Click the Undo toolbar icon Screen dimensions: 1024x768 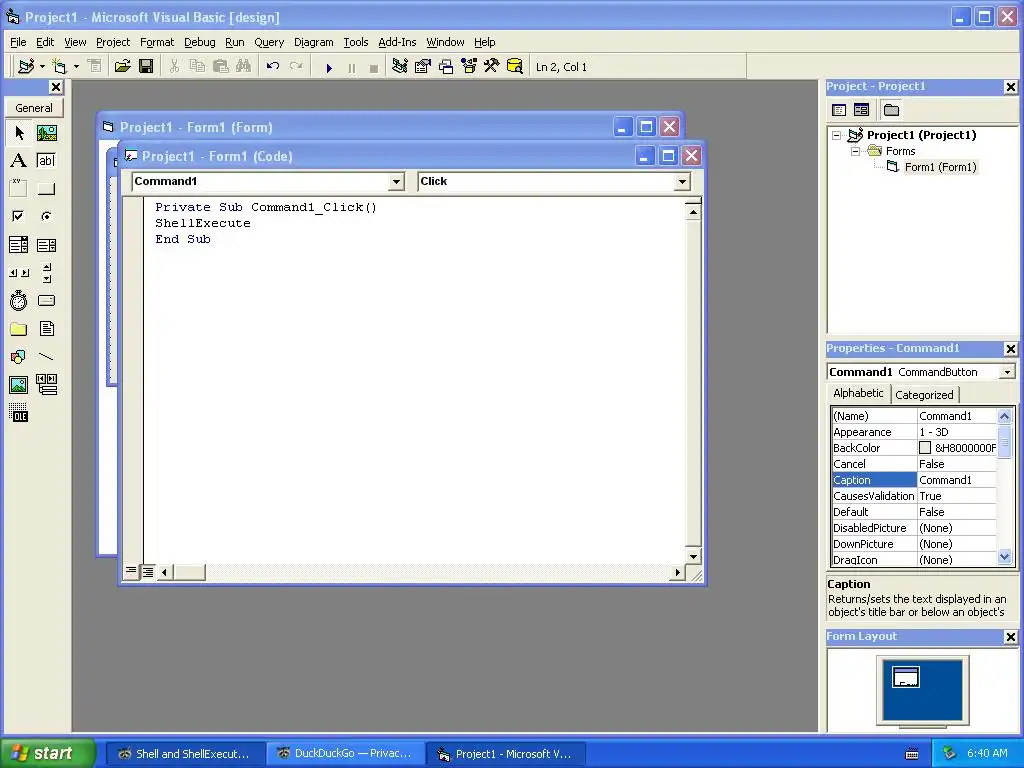pos(273,67)
